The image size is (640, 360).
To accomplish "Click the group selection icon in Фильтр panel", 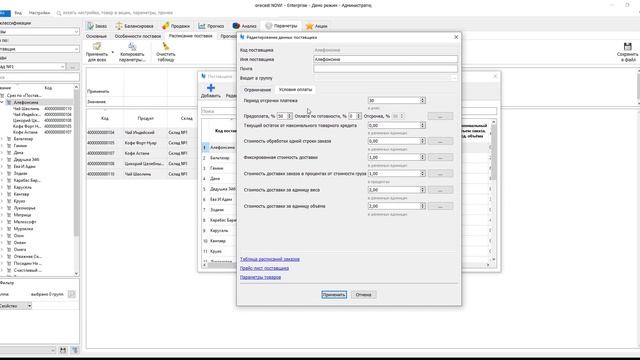I will pyautogui.click(x=71, y=294).
